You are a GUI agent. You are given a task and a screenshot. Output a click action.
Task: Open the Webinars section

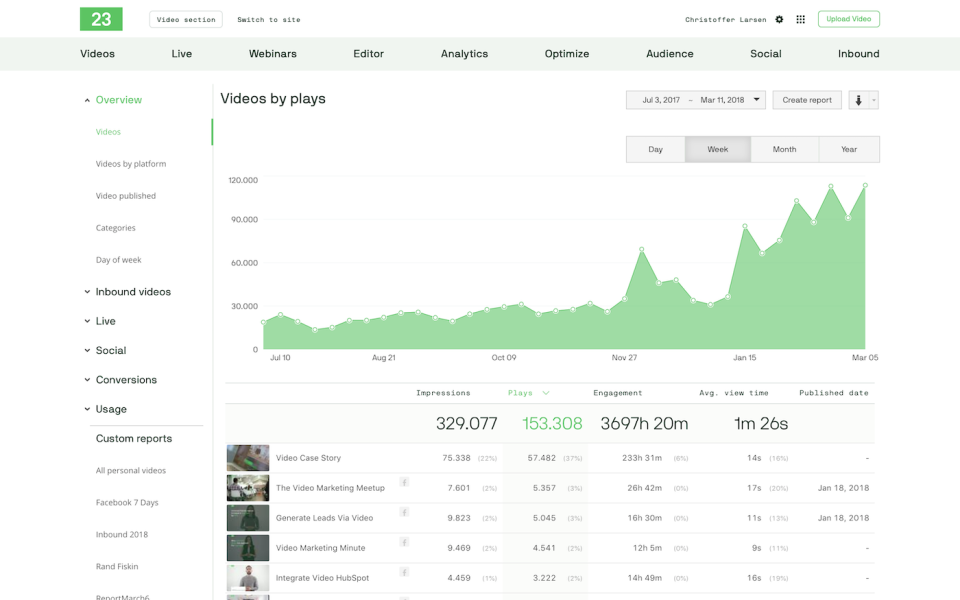(x=272, y=53)
